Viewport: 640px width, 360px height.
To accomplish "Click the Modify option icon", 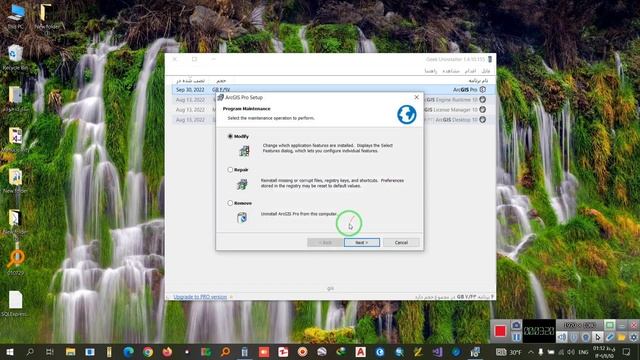I will pyautogui.click(x=244, y=151).
